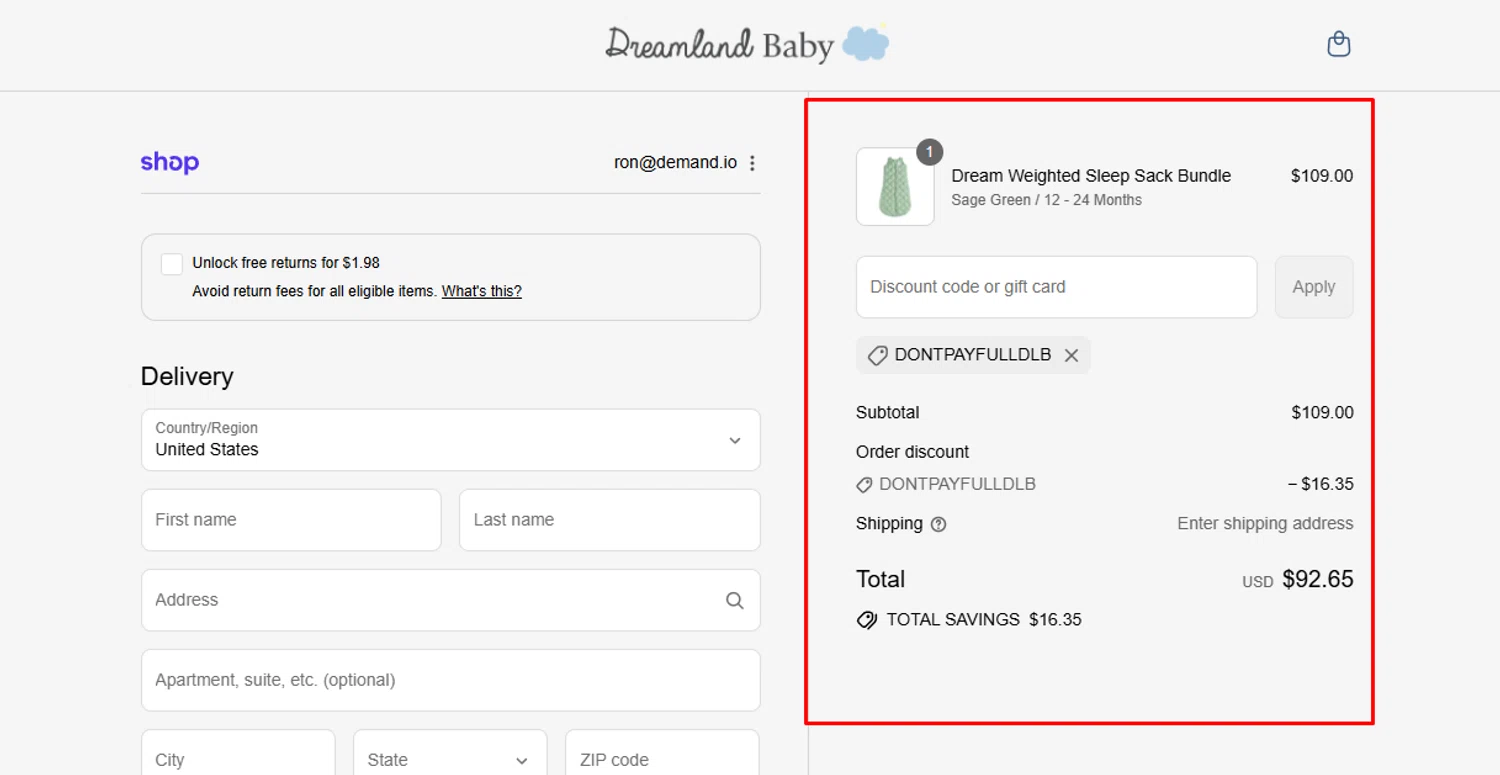Focus the Apartment, suite, etc. field
Image resolution: width=1500 pixels, height=775 pixels.
pos(451,680)
